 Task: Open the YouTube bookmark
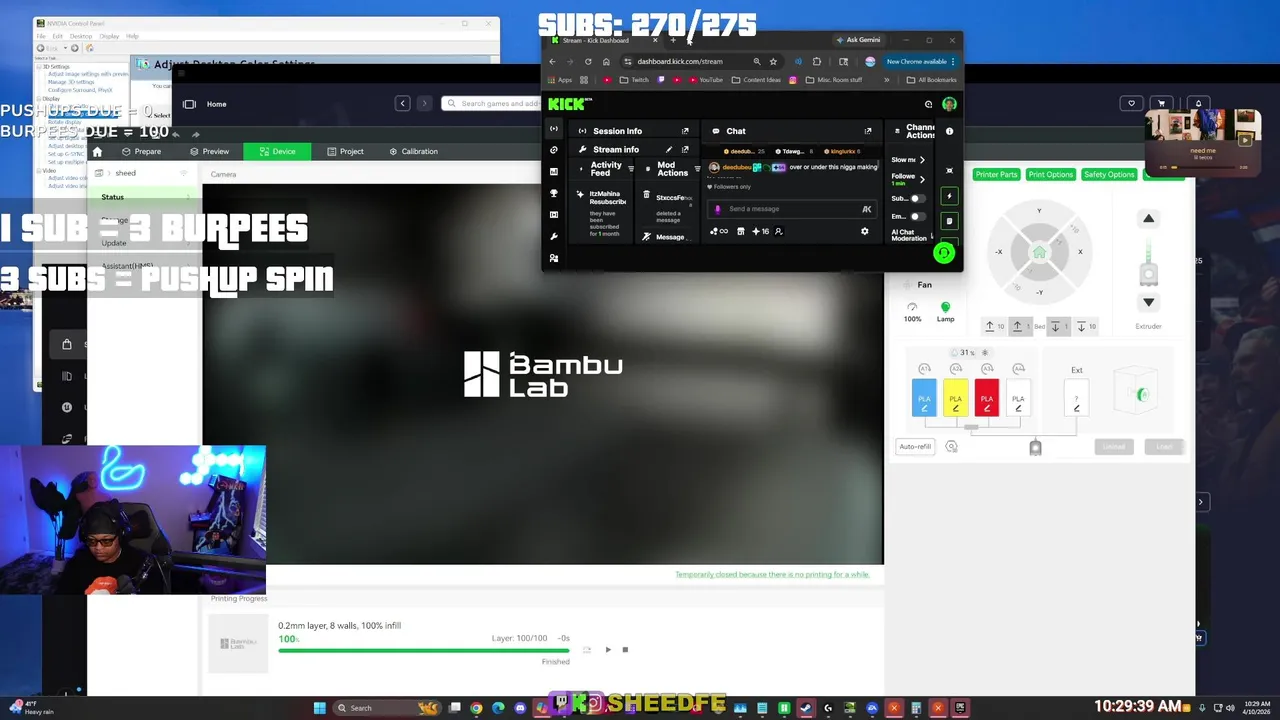coord(705,80)
